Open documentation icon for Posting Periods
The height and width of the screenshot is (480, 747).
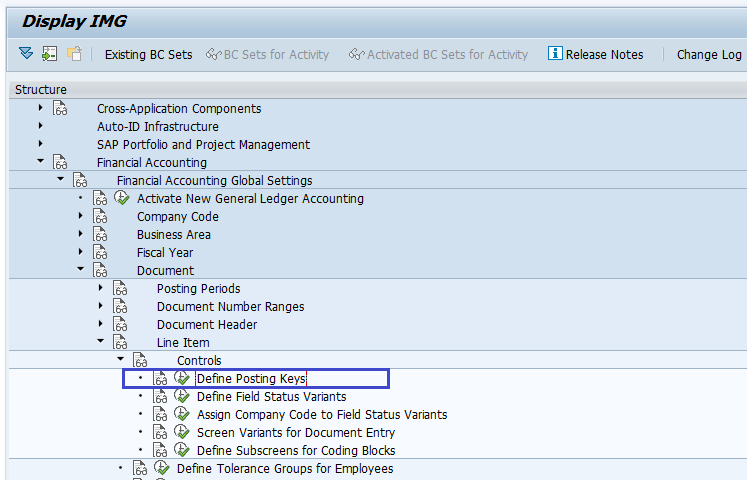[x=120, y=289]
